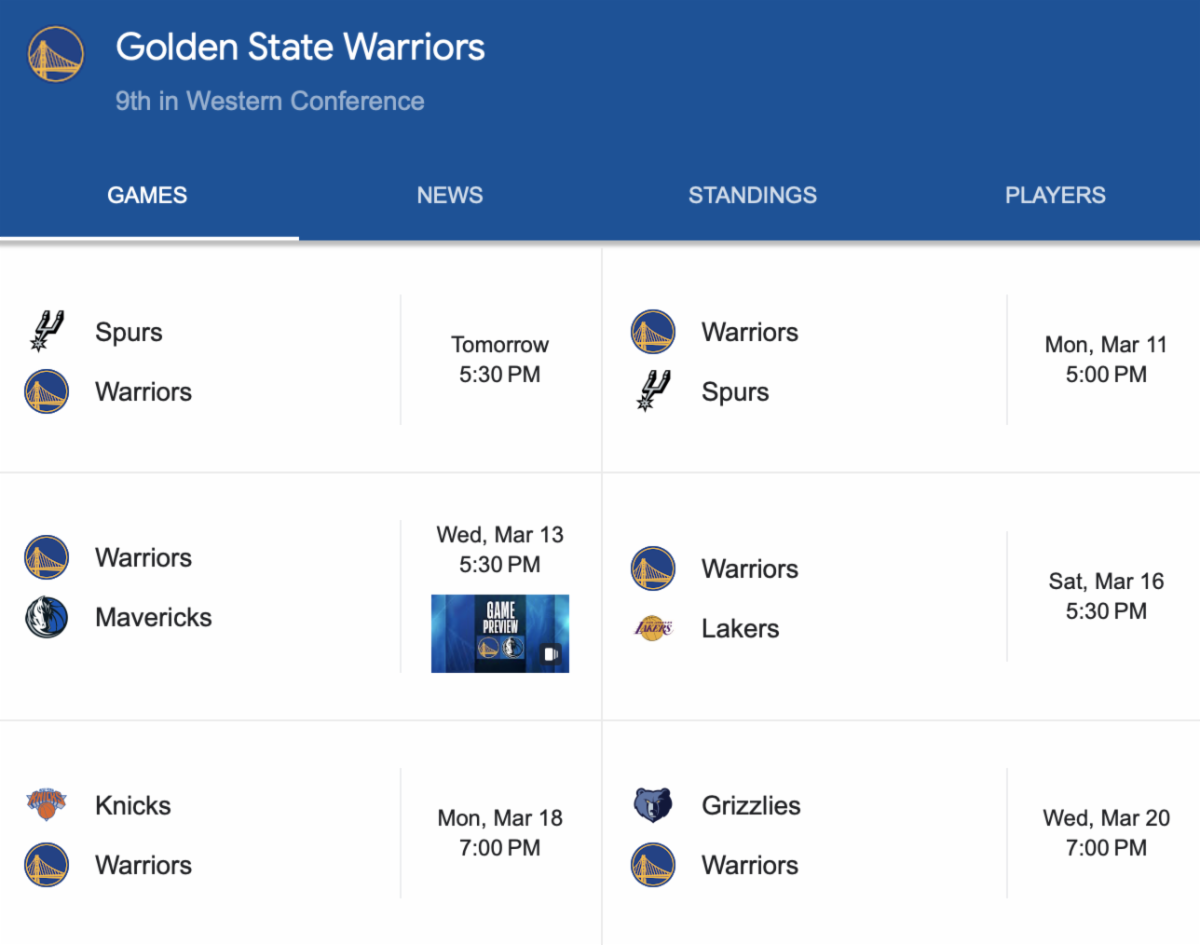The image size is (1200, 945).
Task: Click the Lakers team logo
Action: click(653, 628)
